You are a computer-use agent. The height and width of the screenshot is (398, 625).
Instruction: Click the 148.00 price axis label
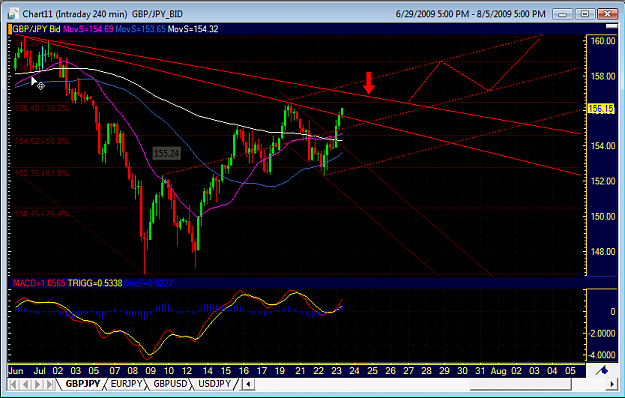(x=603, y=252)
